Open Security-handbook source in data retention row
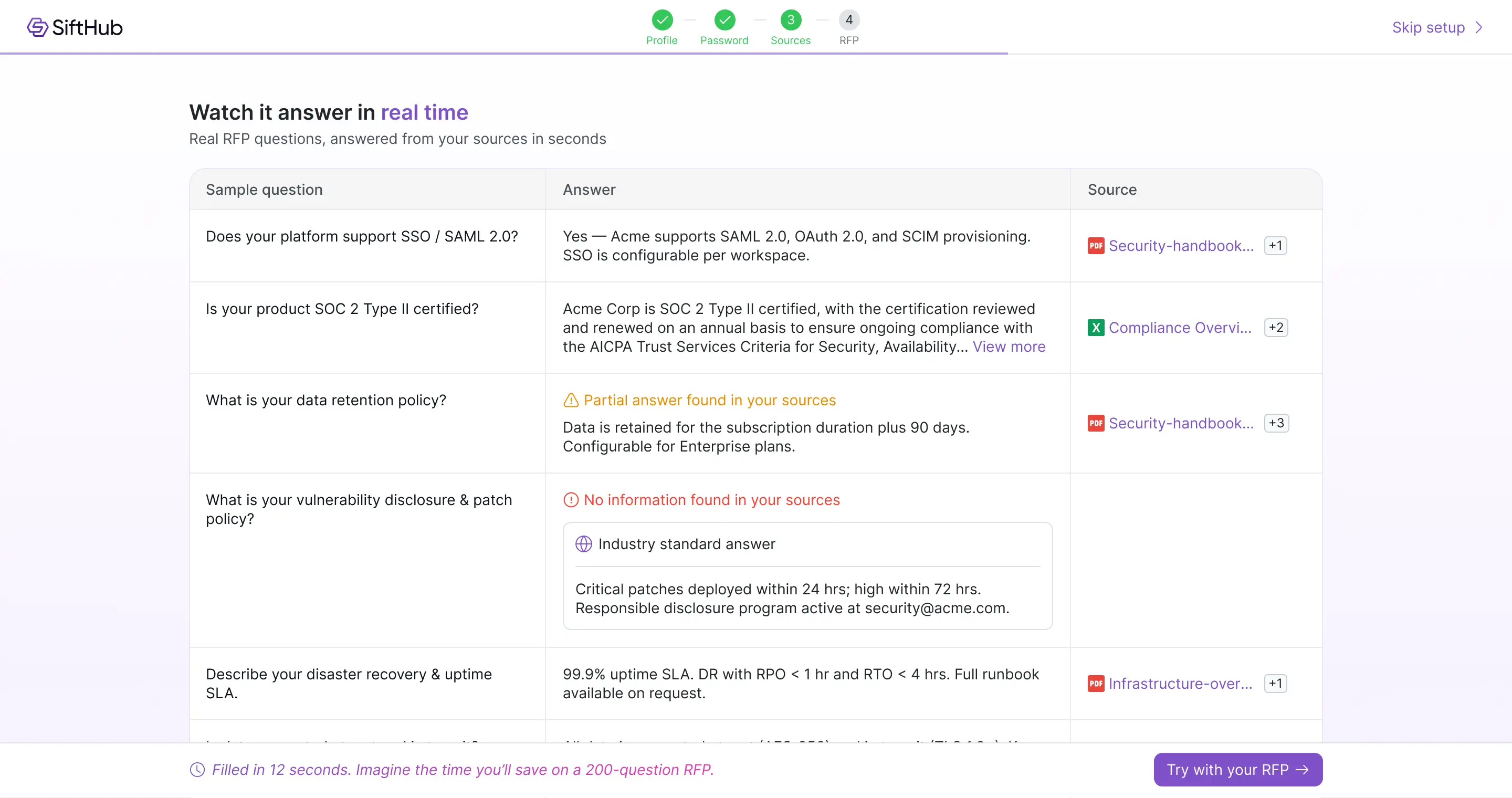The image size is (1512, 798). click(1180, 423)
